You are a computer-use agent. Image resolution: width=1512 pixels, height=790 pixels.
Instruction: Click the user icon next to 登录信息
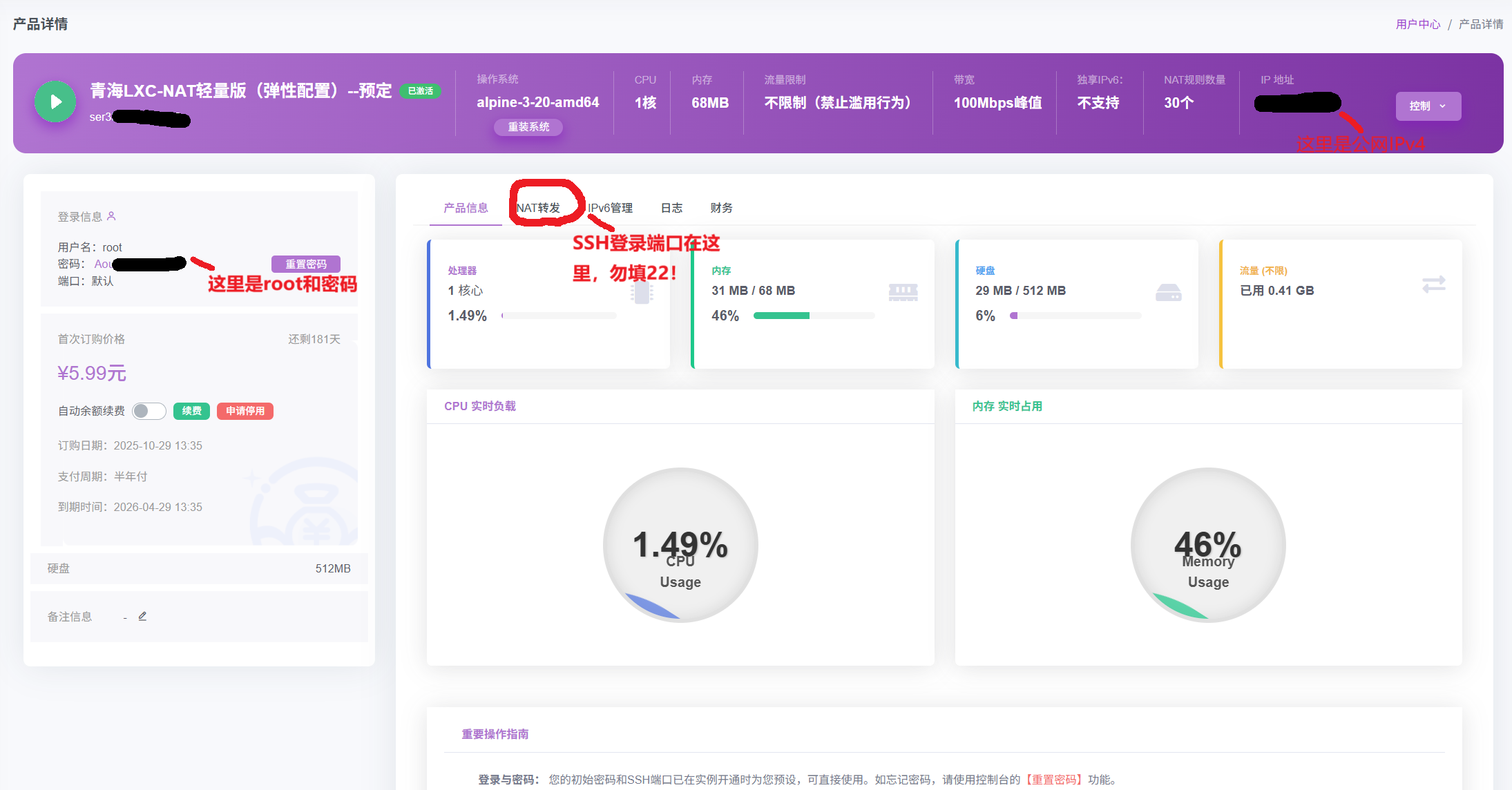coord(112,216)
